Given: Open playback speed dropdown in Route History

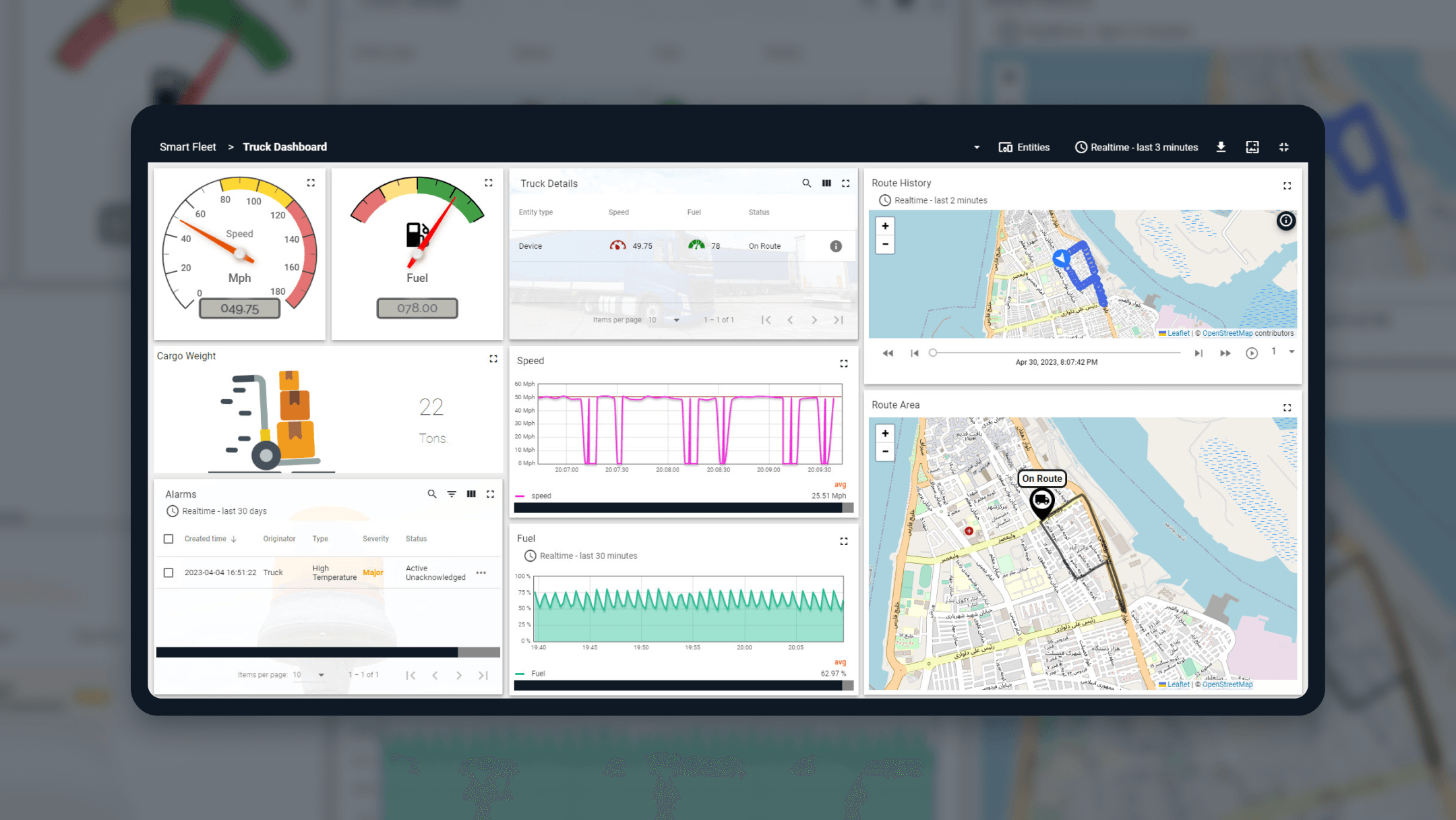Looking at the screenshot, I should pos(1291,352).
